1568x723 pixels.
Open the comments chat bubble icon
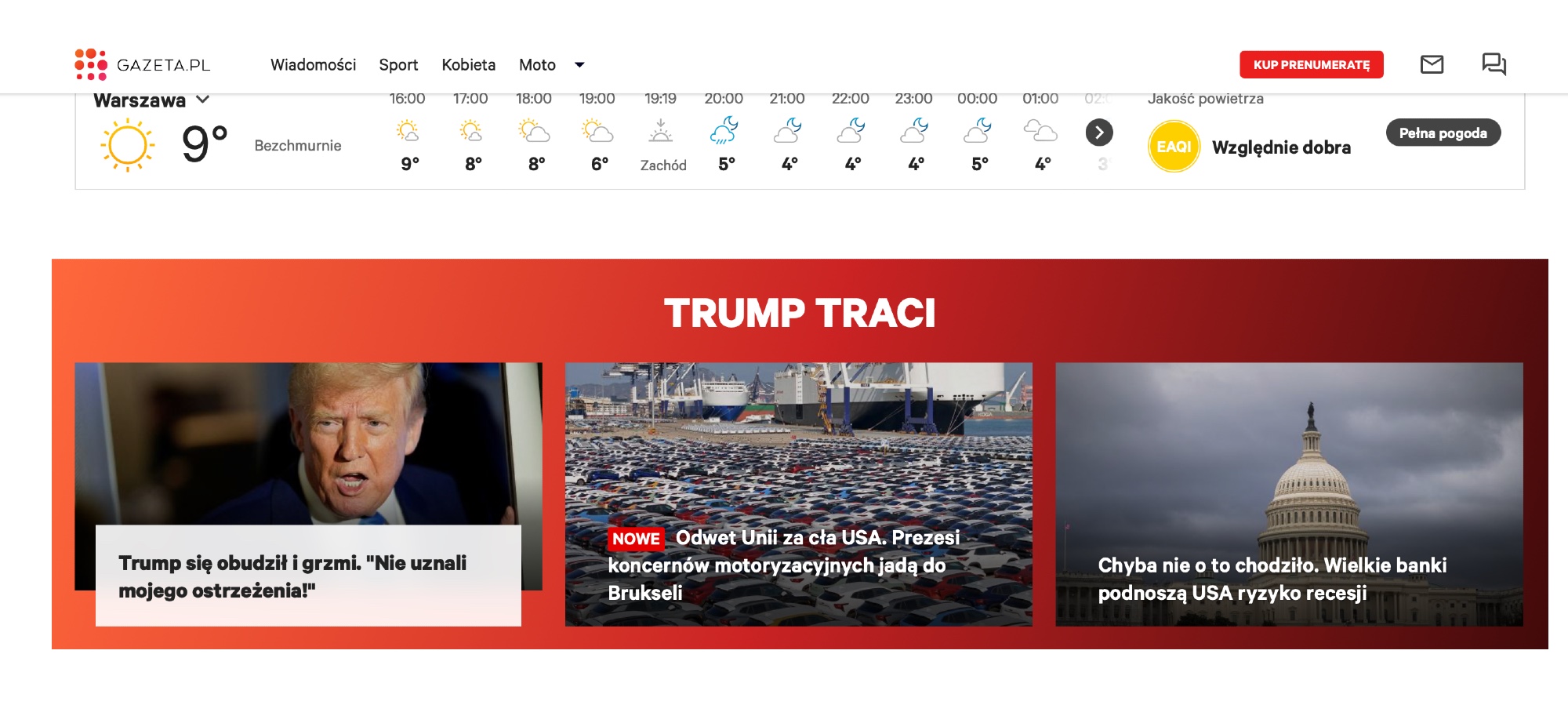coord(1494,64)
